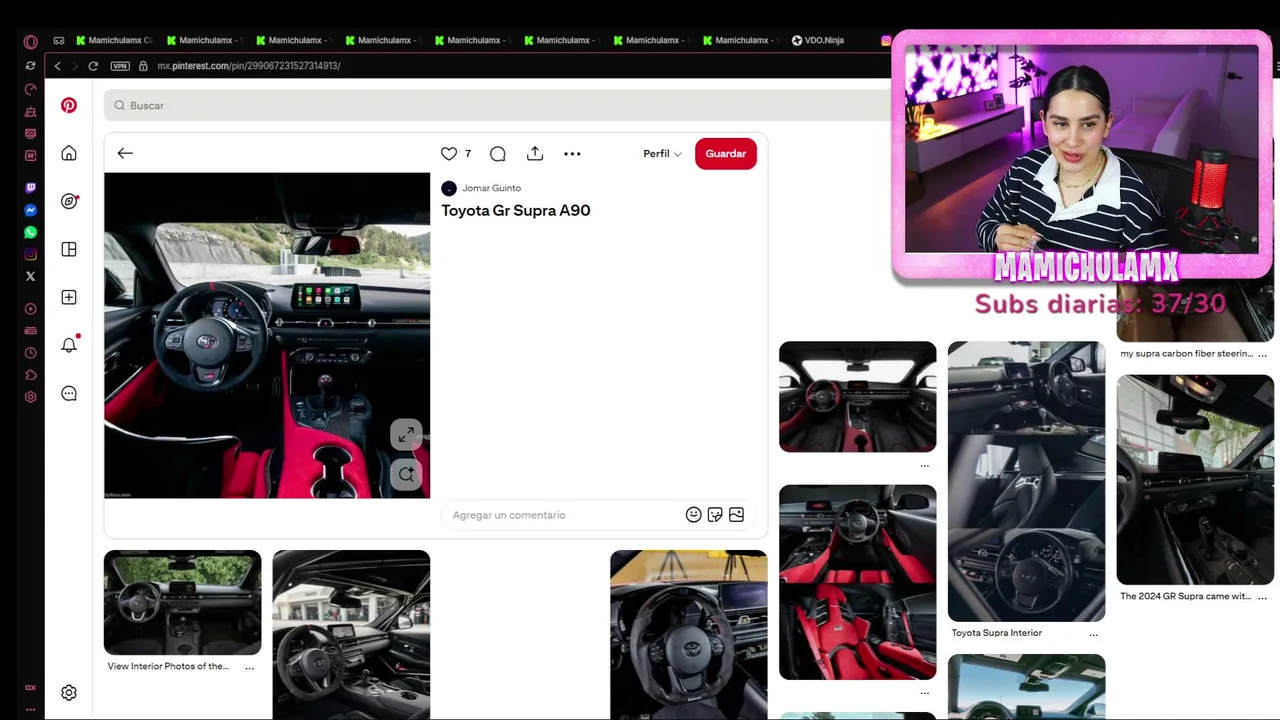Toggle the VPN badge in address bar
The image size is (1280, 720).
[120, 66]
